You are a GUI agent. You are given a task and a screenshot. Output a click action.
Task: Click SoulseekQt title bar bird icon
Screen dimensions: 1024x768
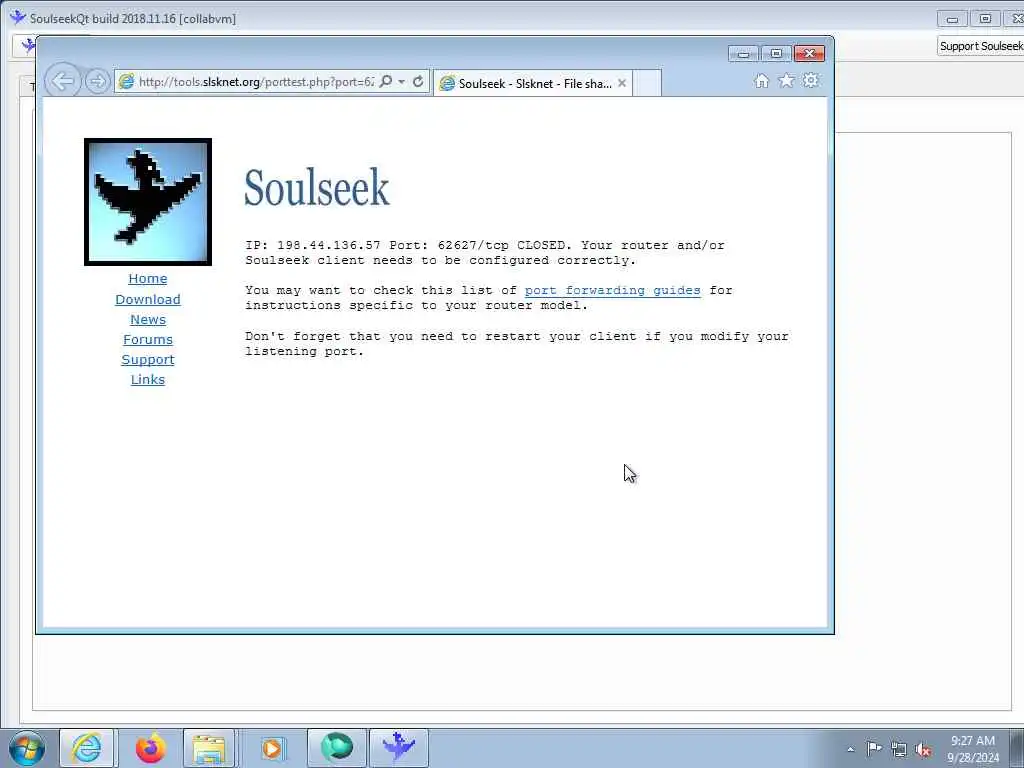coord(18,18)
